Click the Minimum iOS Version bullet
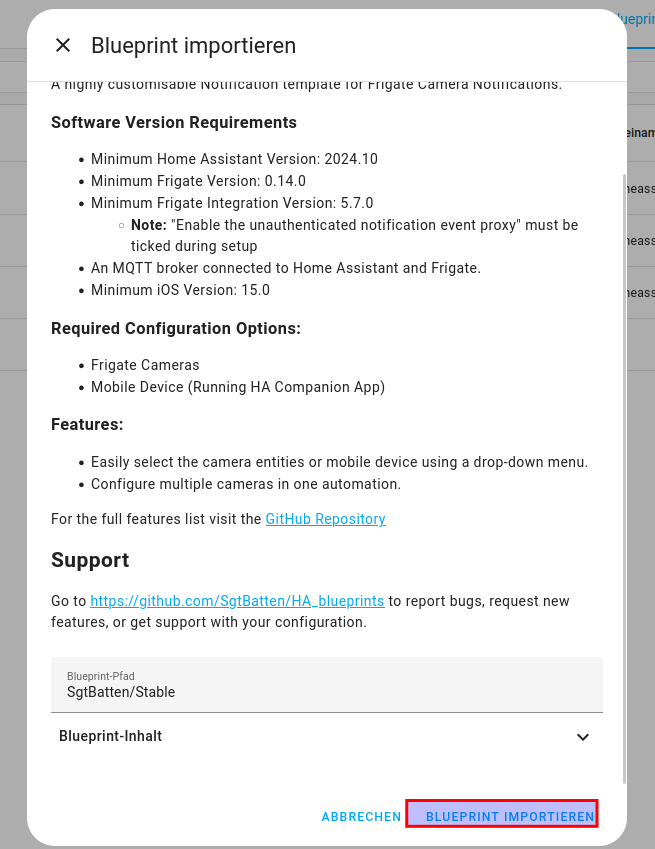This screenshot has width=655, height=849. tap(180, 290)
